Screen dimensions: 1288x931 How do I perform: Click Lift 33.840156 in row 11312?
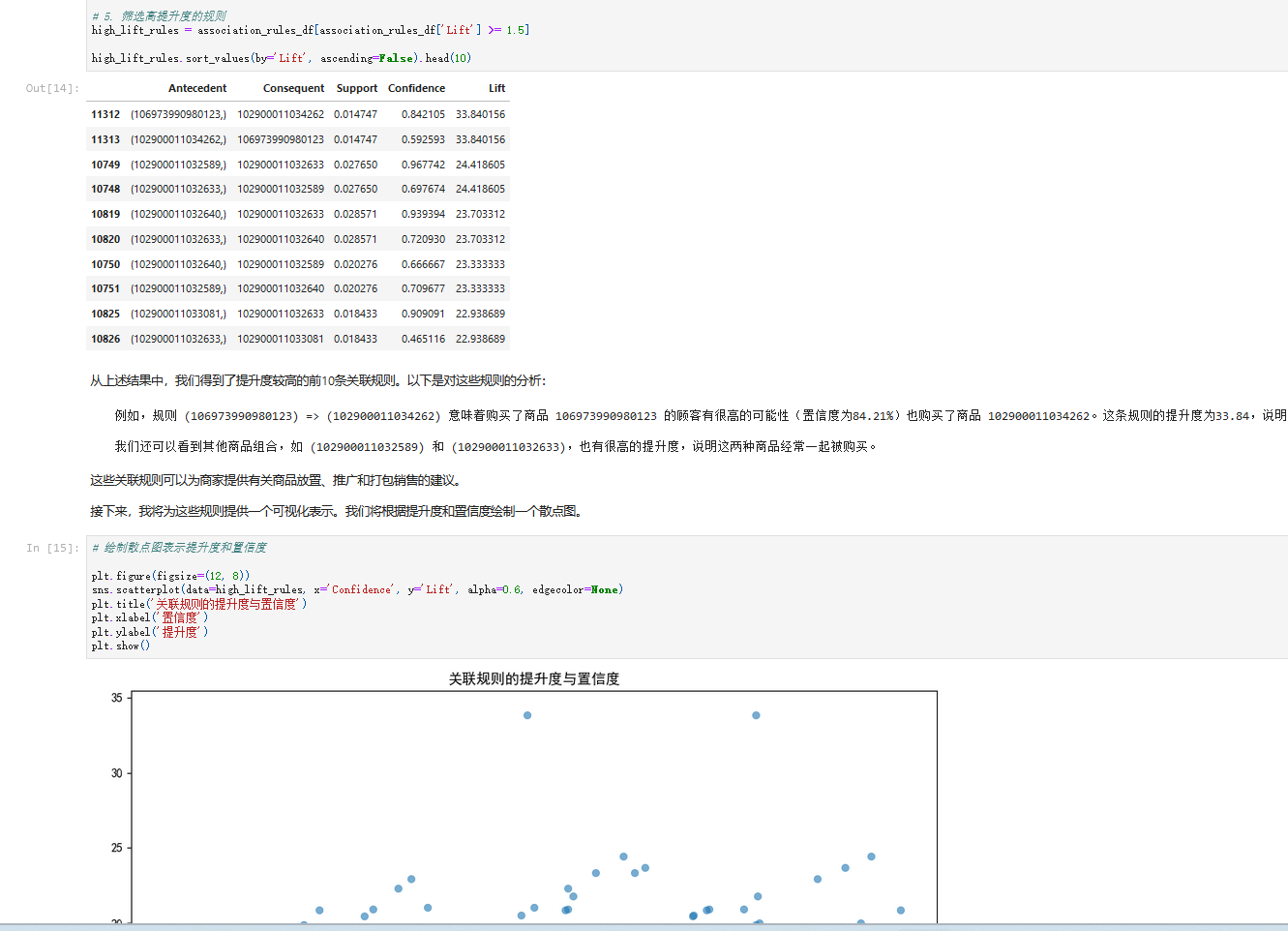pyautogui.click(x=480, y=114)
